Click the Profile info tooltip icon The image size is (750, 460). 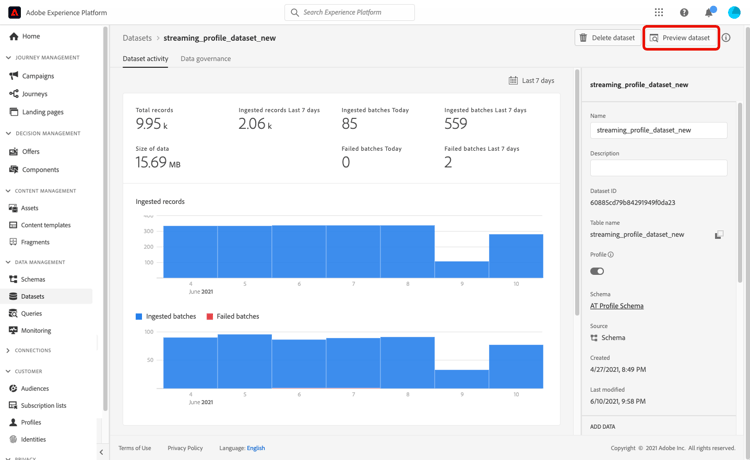tap(611, 255)
